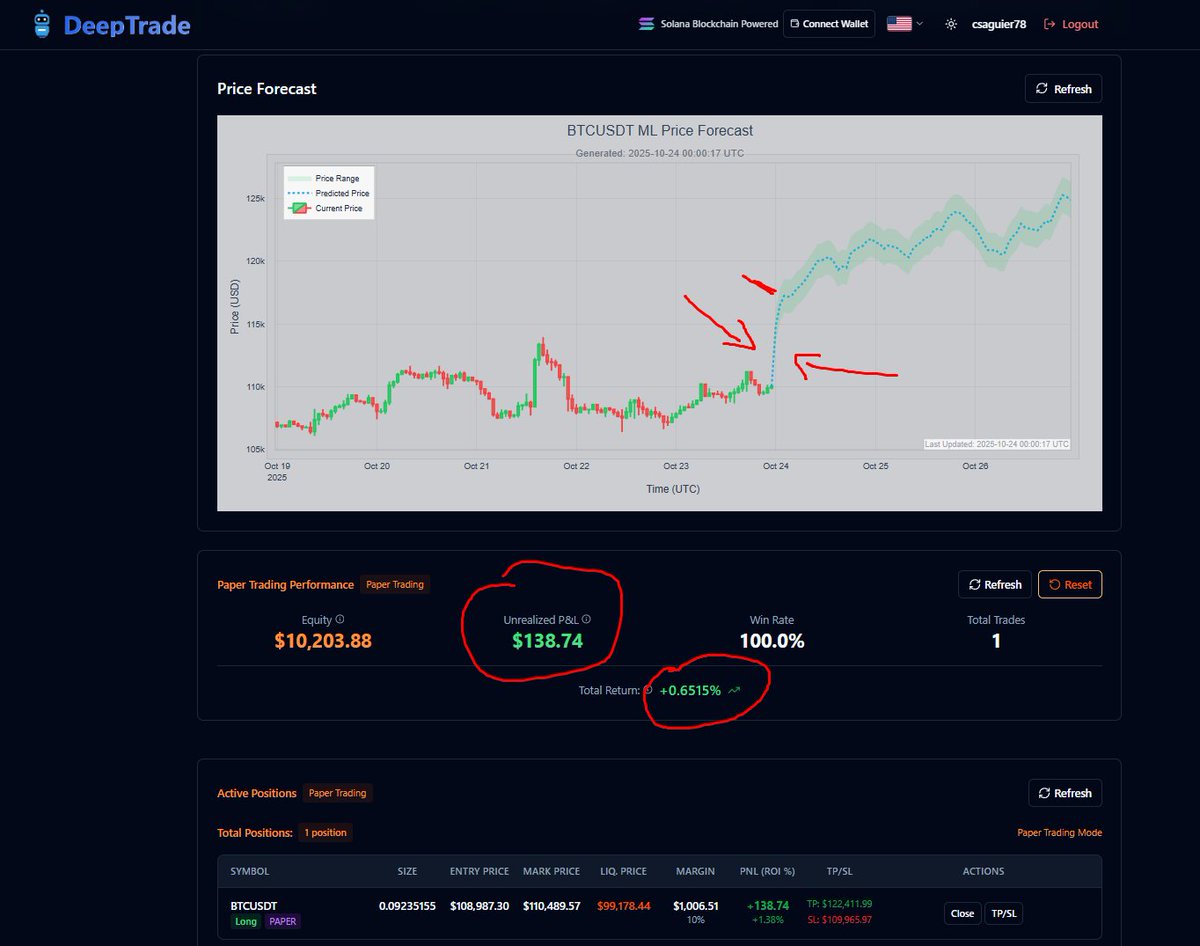Screen dimensions: 1200x946
Task: Click the sun theme icon
Action: point(950,23)
